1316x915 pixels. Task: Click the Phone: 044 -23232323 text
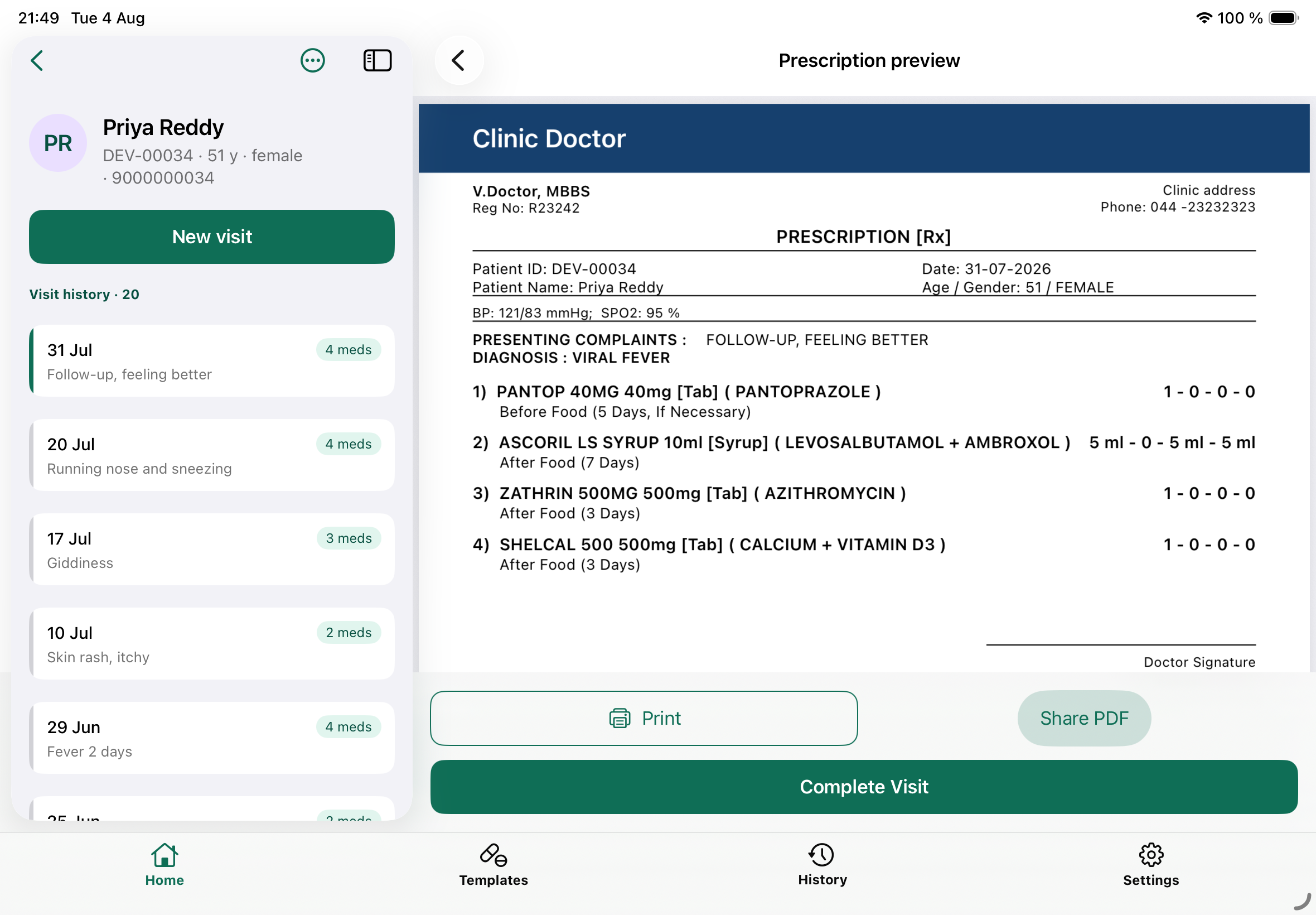(1177, 207)
